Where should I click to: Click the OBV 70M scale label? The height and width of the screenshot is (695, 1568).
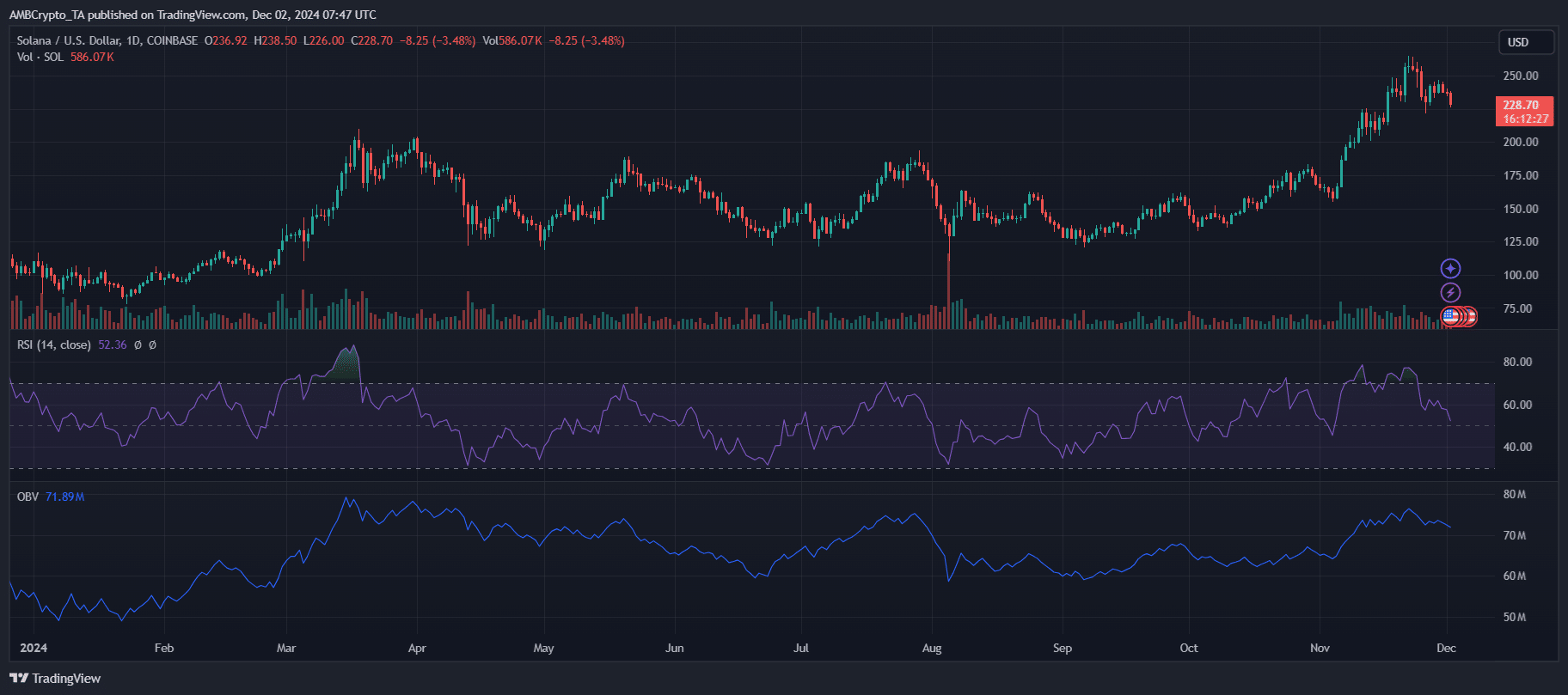[1515, 535]
